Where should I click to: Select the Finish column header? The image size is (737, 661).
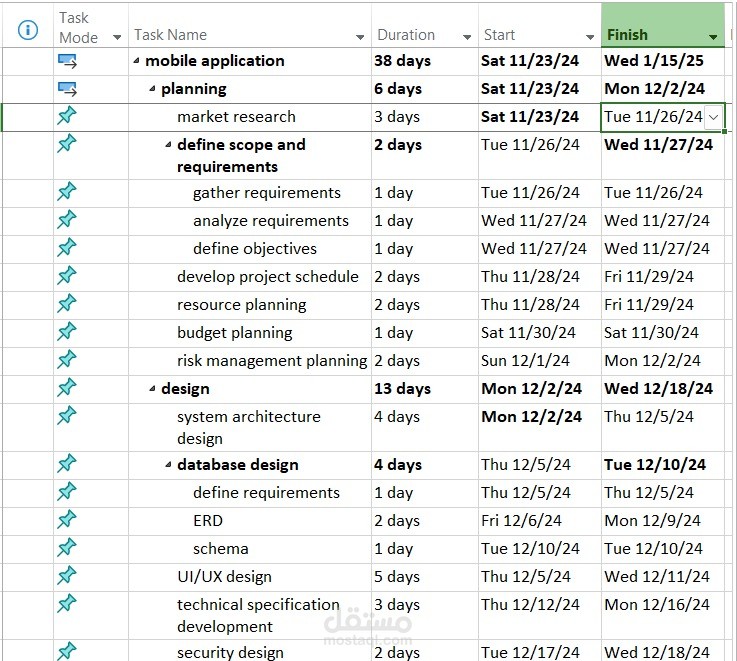click(x=663, y=25)
